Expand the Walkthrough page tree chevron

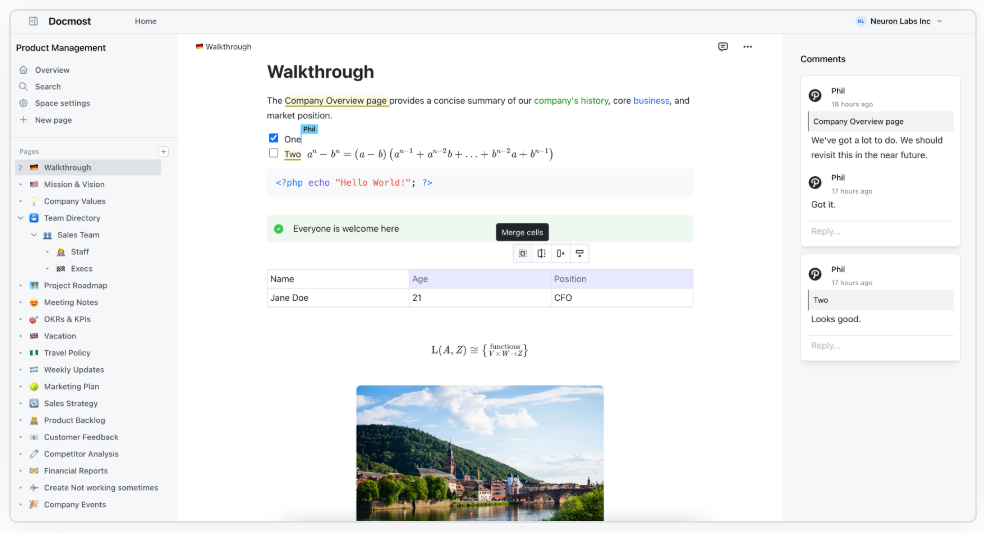[20, 168]
